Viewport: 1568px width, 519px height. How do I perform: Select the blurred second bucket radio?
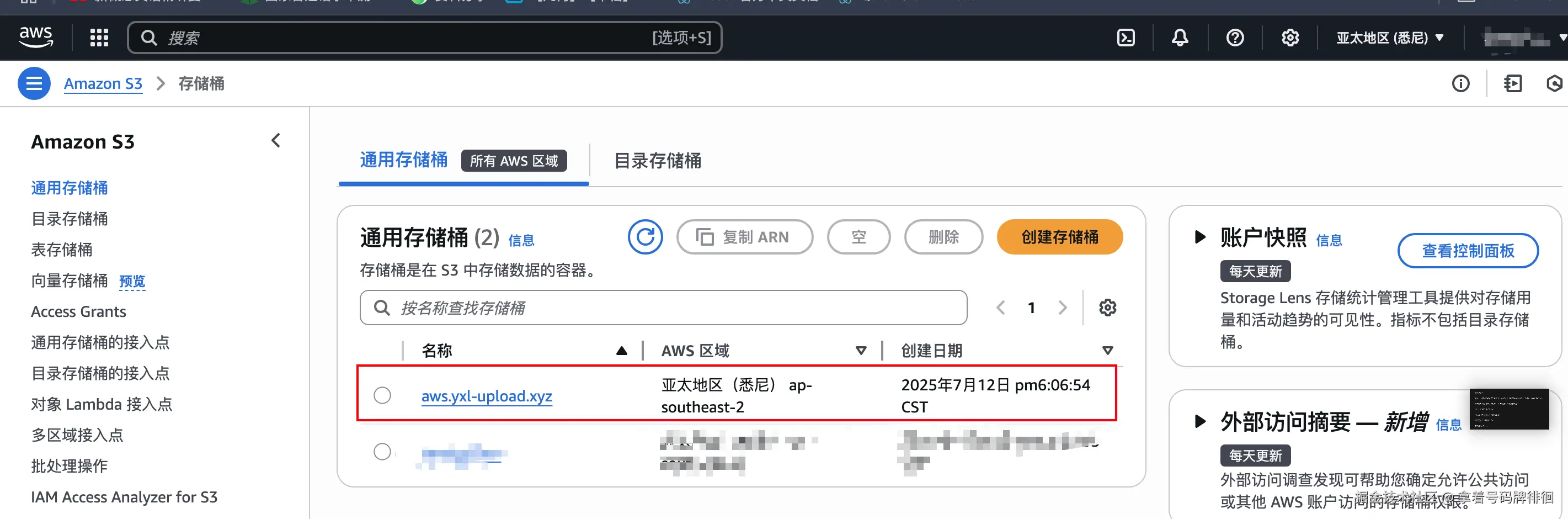(x=382, y=452)
